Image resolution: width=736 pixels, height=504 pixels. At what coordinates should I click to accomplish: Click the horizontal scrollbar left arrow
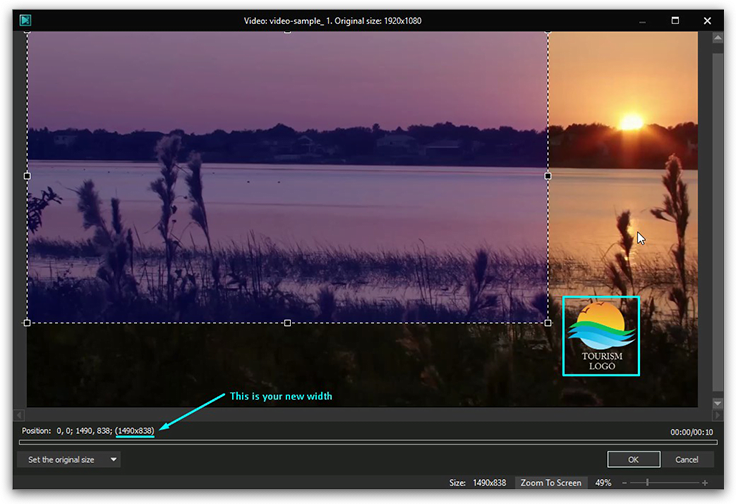19,413
